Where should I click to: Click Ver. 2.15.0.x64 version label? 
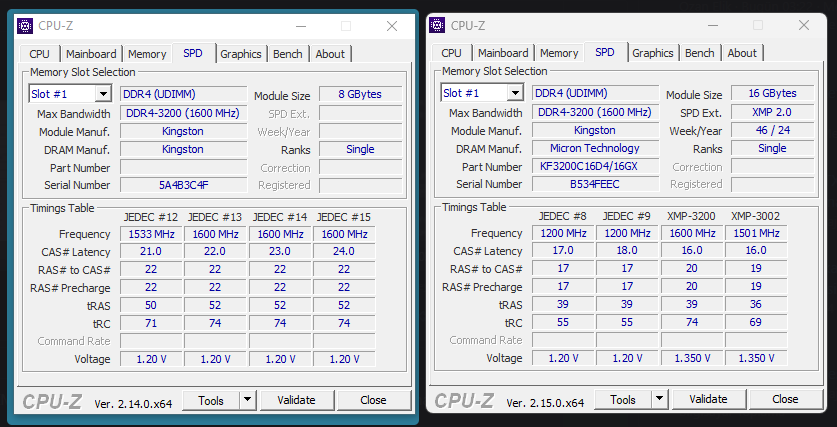[x=546, y=403]
